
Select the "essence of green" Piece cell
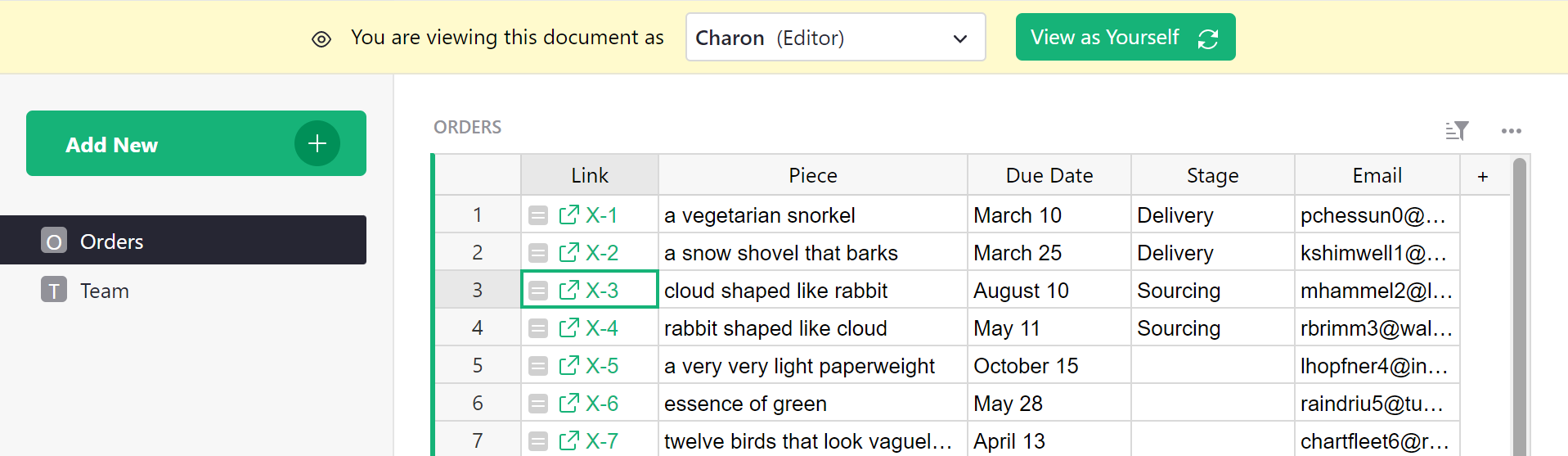point(812,404)
